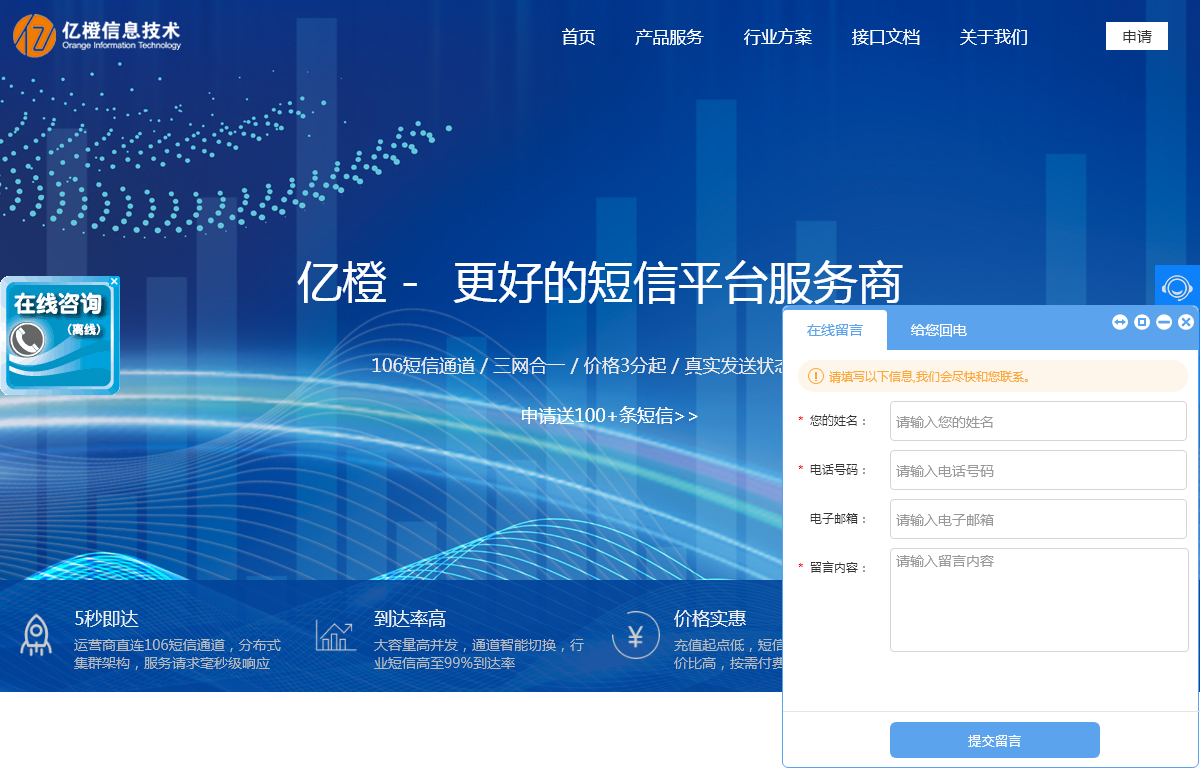The image size is (1200, 768).
Task: Click the 申请送100+条短信>> link
Action: point(610,416)
